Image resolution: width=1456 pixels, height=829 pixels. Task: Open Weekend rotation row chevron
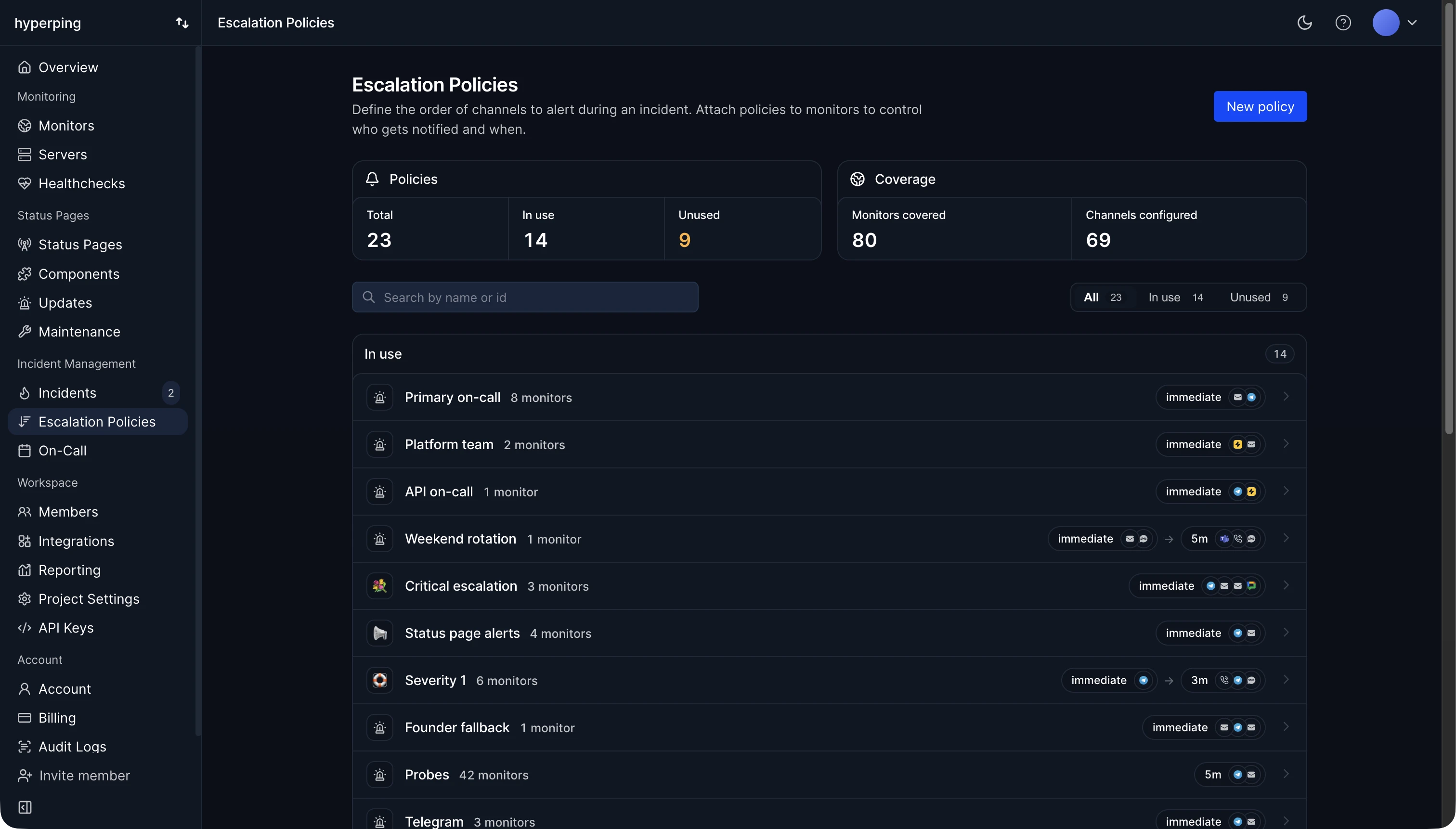point(1286,539)
